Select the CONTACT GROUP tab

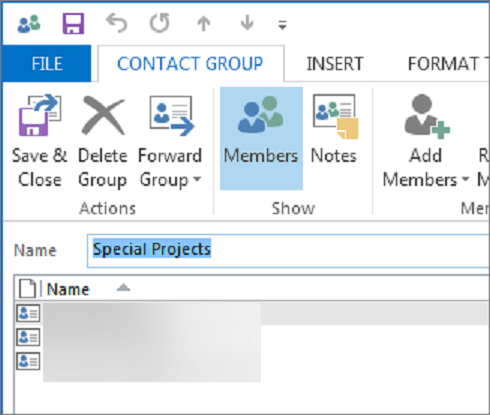coord(190,63)
